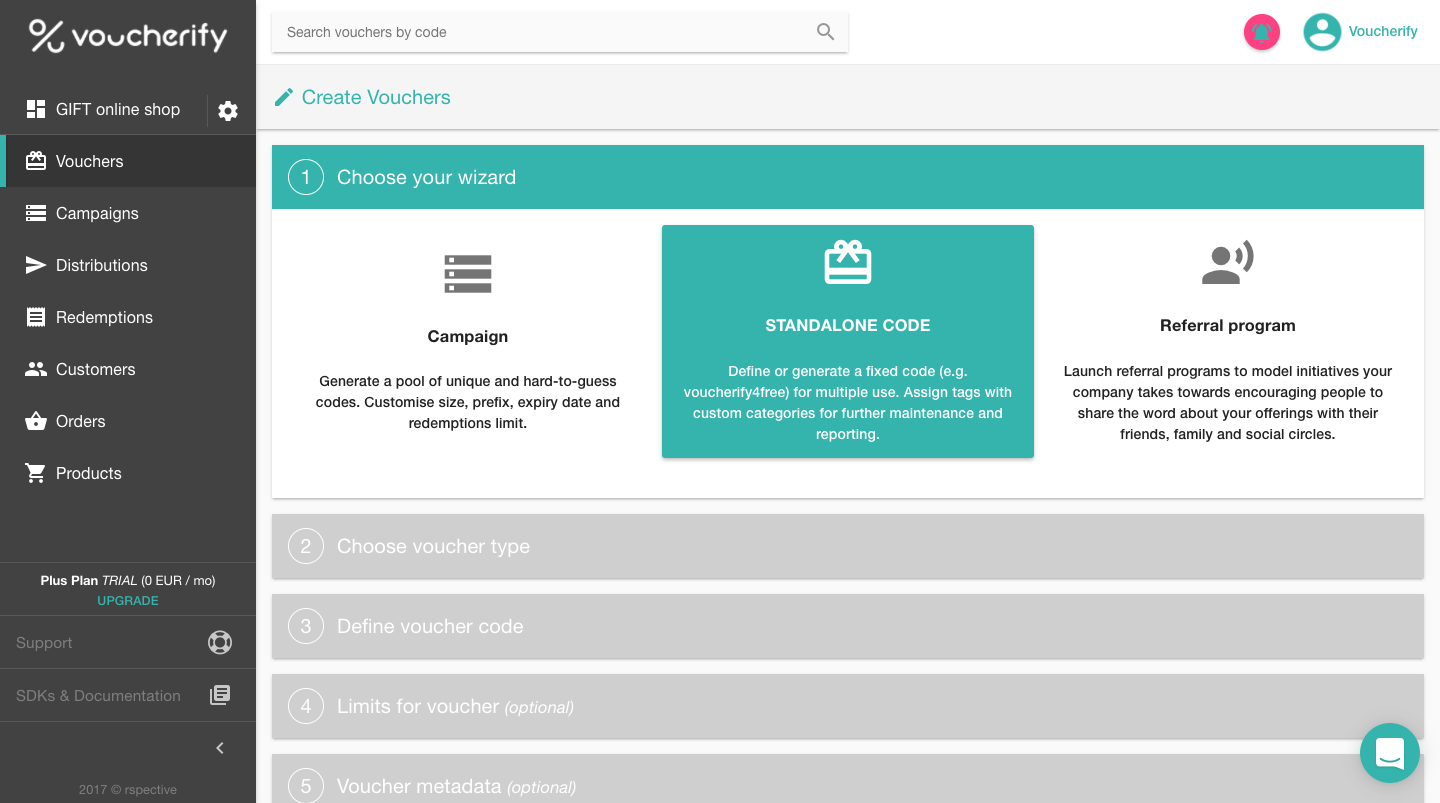
Task: Open the chat messenger bubble
Action: tap(1390, 753)
